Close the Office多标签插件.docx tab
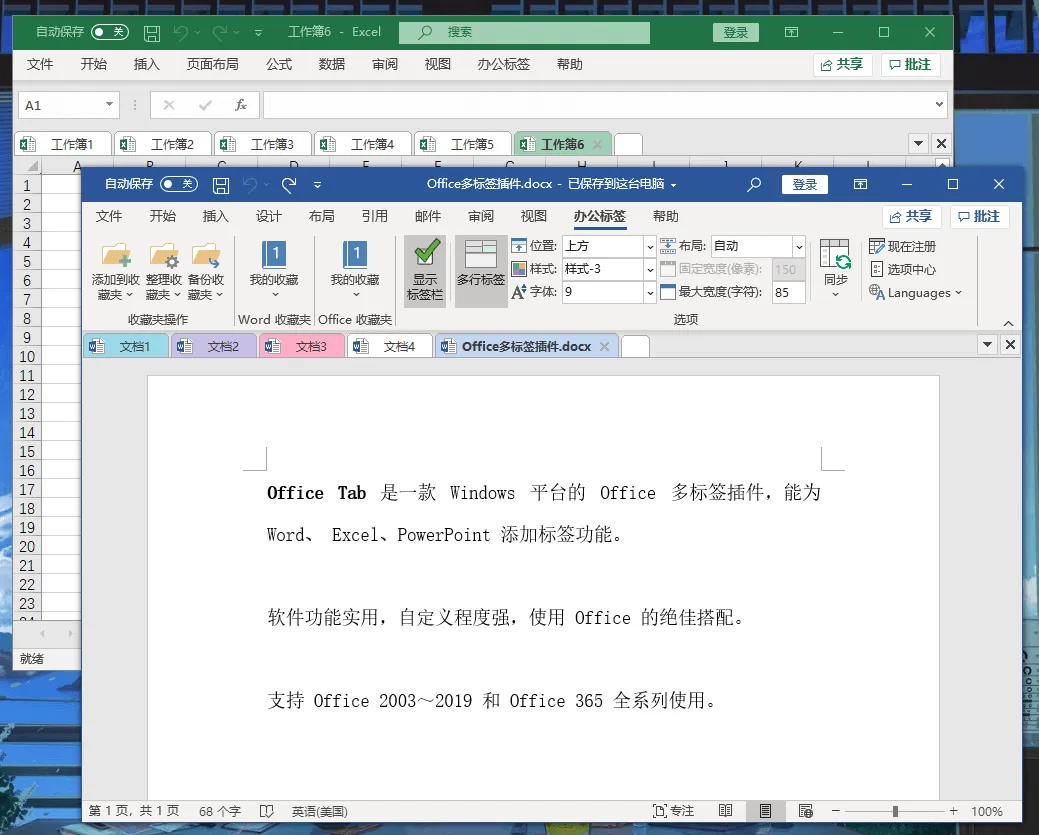The height and width of the screenshot is (835, 1039). pyautogui.click(x=604, y=346)
